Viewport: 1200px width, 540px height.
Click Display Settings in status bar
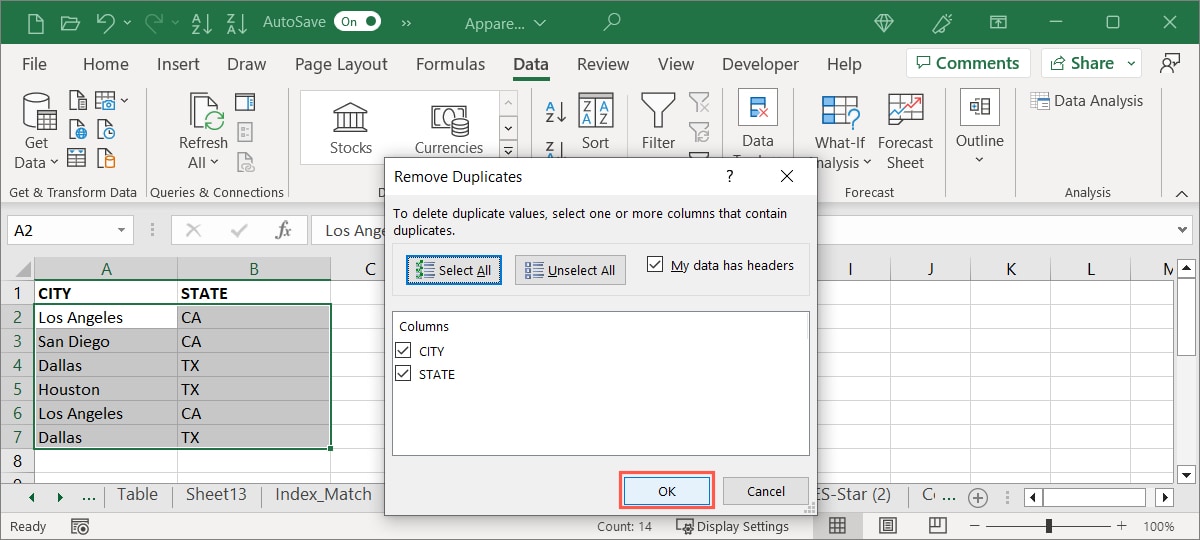coord(732,526)
